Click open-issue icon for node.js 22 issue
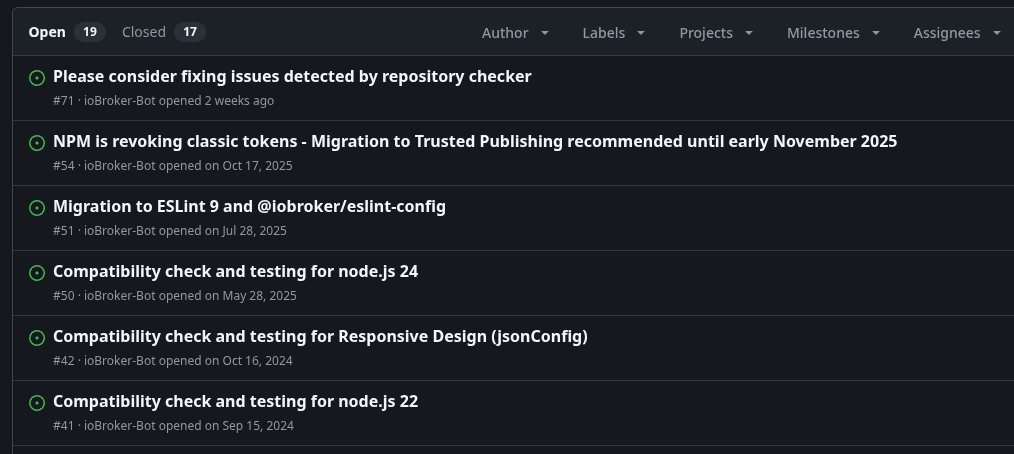The image size is (1014, 454). 37,402
